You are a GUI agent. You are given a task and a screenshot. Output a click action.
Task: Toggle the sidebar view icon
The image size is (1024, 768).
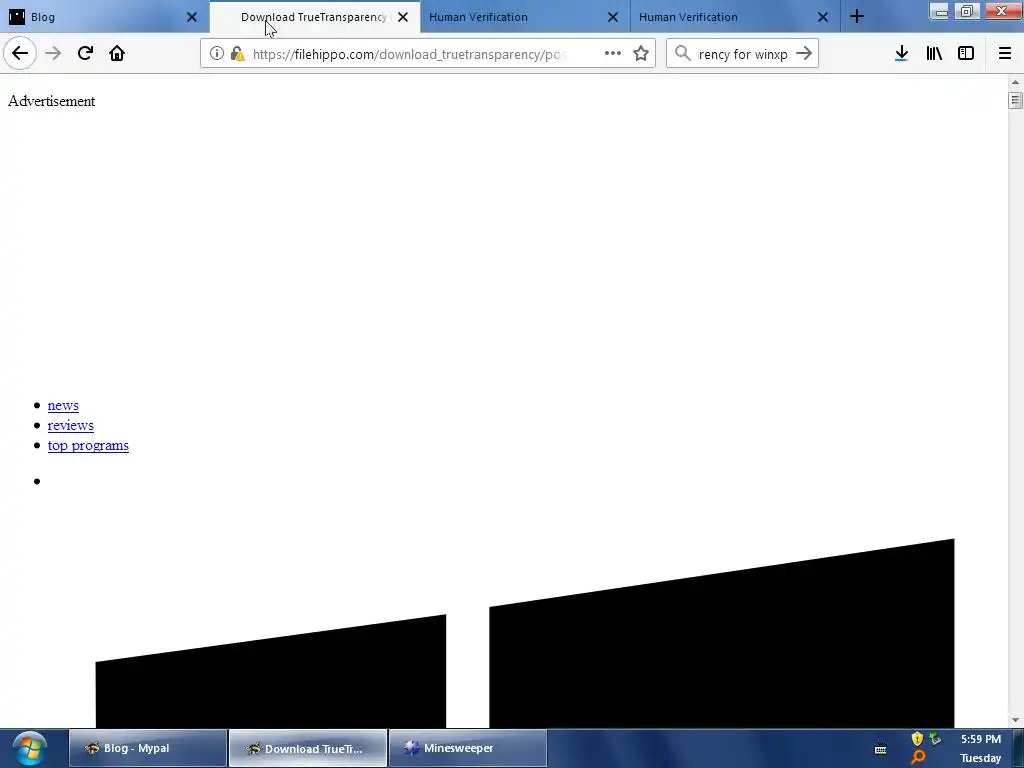point(966,54)
